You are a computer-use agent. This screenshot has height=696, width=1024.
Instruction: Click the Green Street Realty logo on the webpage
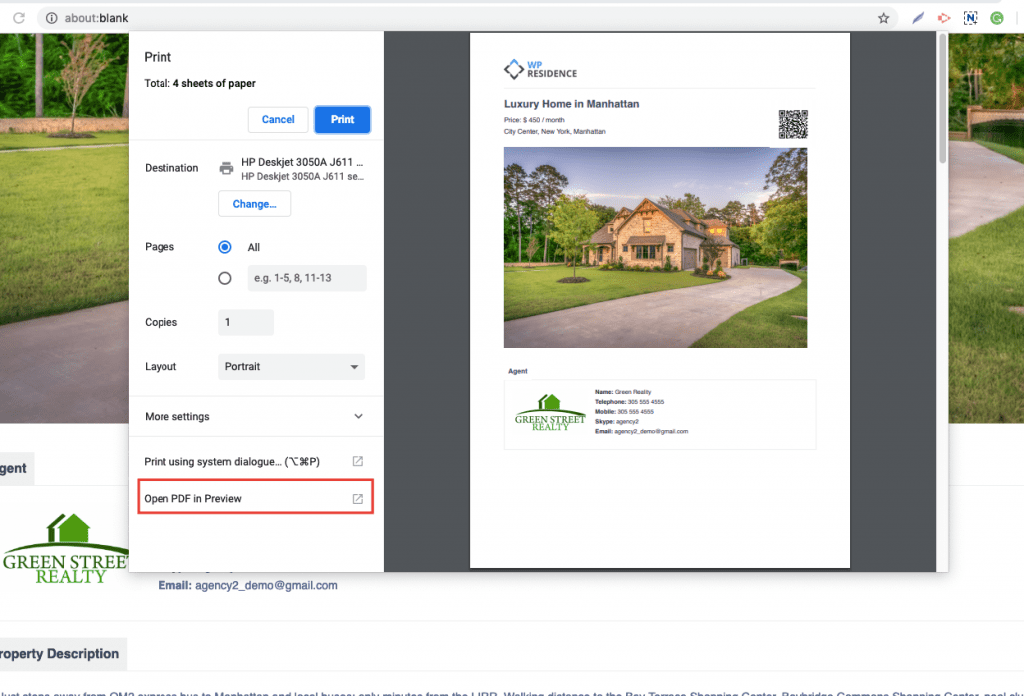pyautogui.click(x=65, y=548)
